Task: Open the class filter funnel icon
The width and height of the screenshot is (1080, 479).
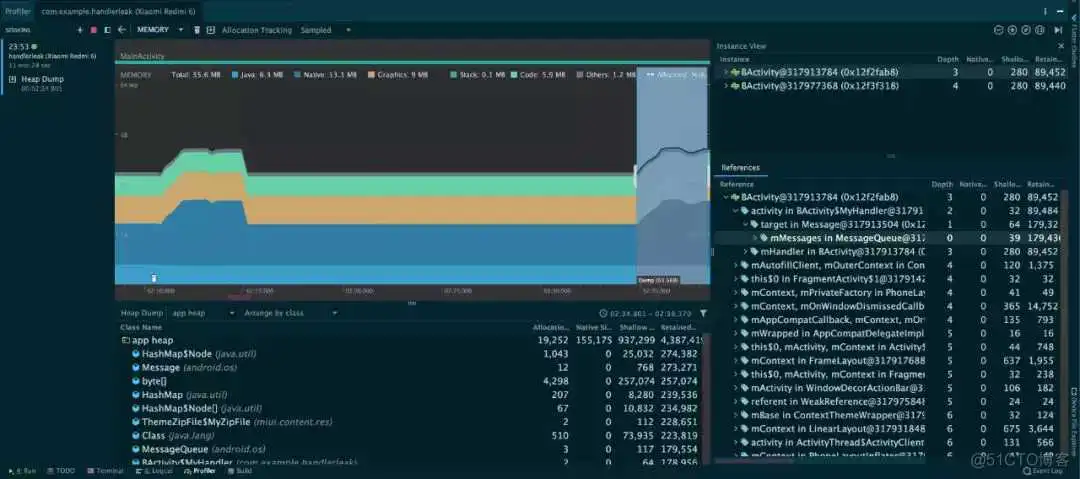Action: pos(703,313)
